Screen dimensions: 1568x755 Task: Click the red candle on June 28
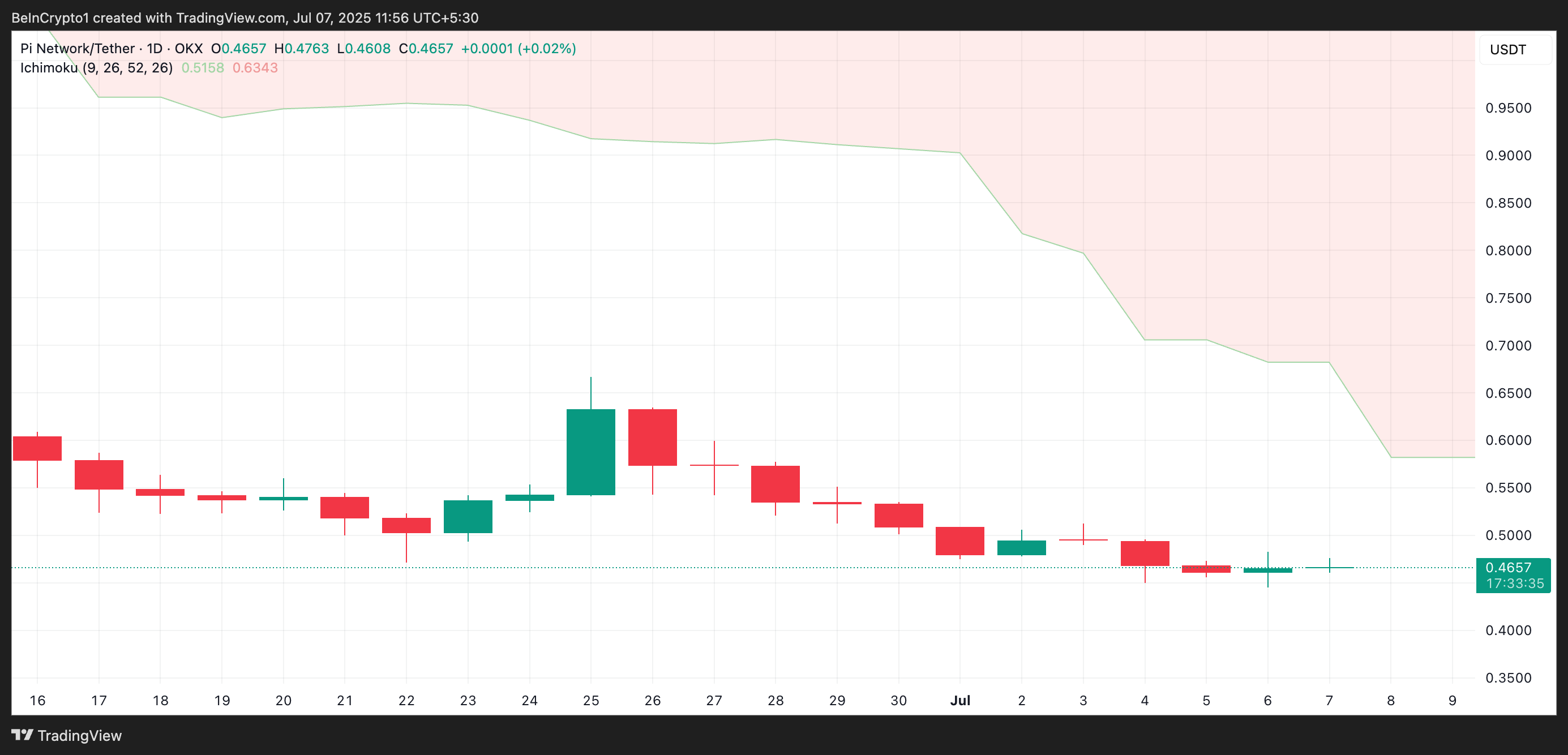click(775, 484)
